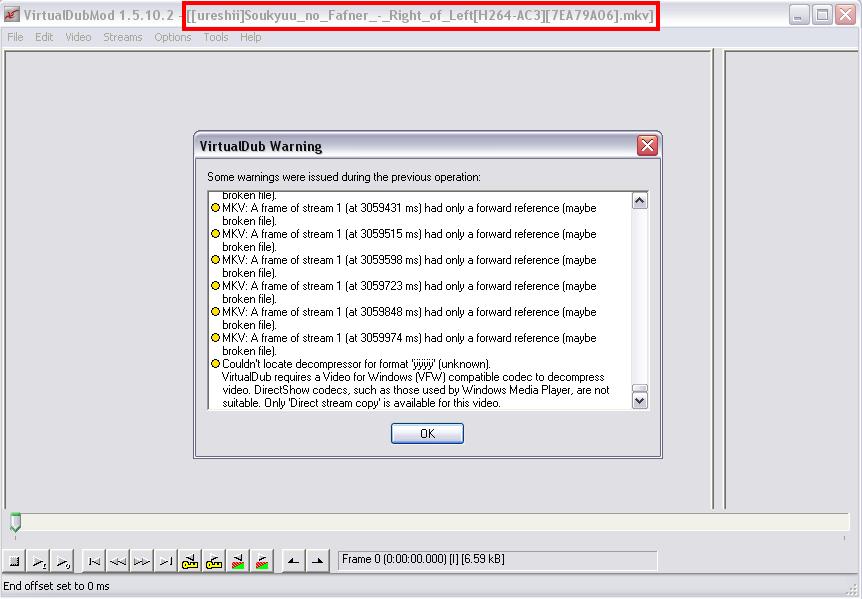The height and width of the screenshot is (599, 862).
Task: Confirm the warning dialog with OK
Action: coord(427,434)
